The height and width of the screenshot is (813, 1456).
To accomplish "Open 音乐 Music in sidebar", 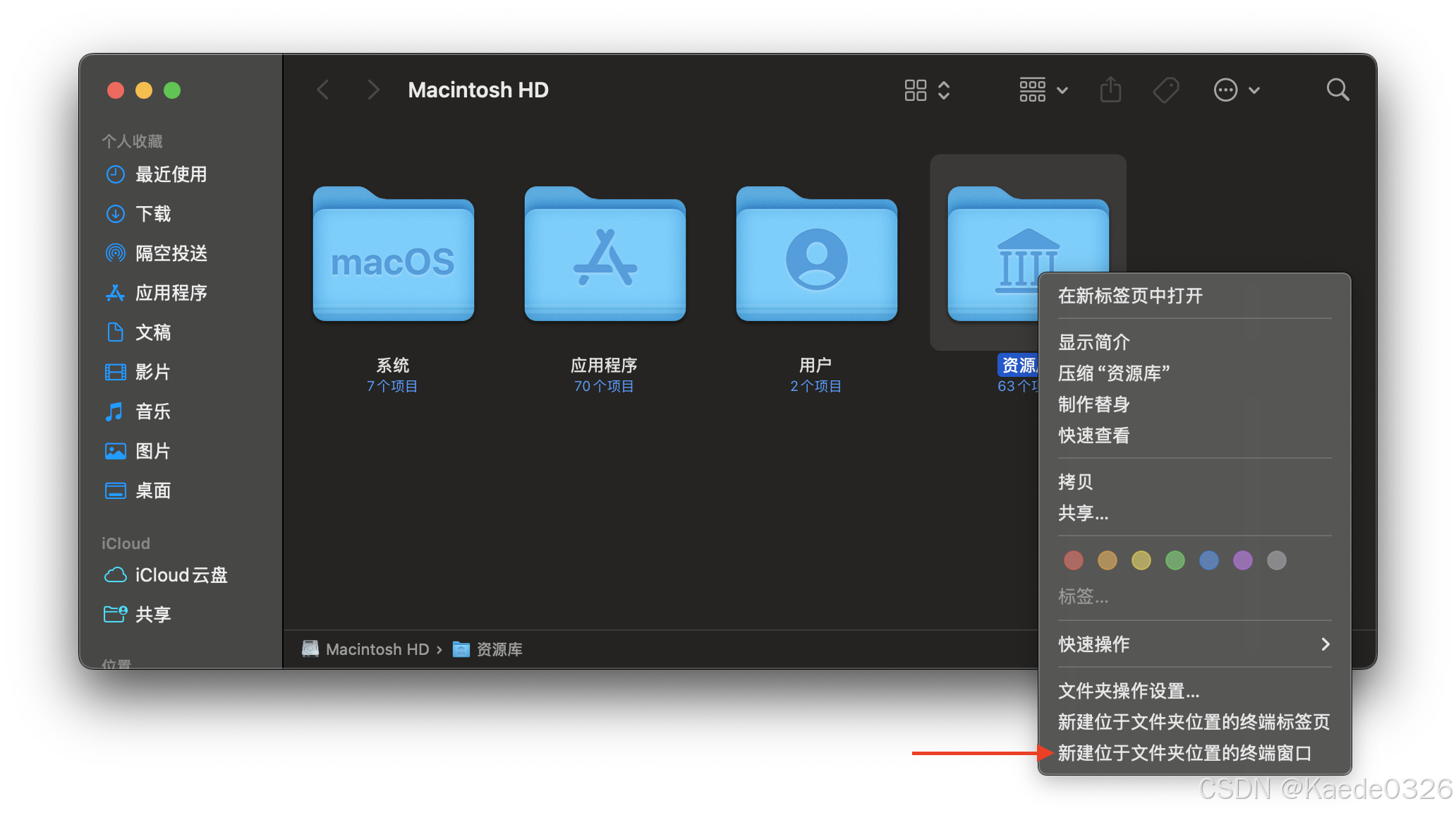I will coord(153,411).
